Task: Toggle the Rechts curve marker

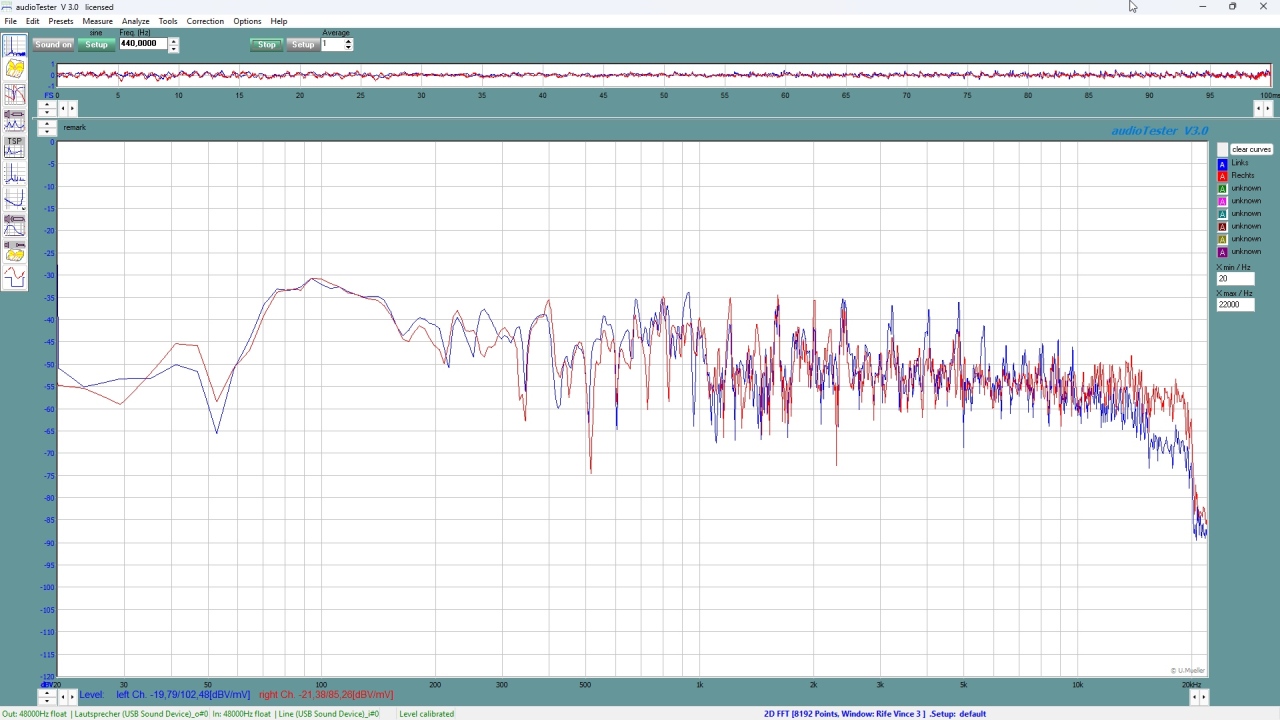Action: point(1222,176)
